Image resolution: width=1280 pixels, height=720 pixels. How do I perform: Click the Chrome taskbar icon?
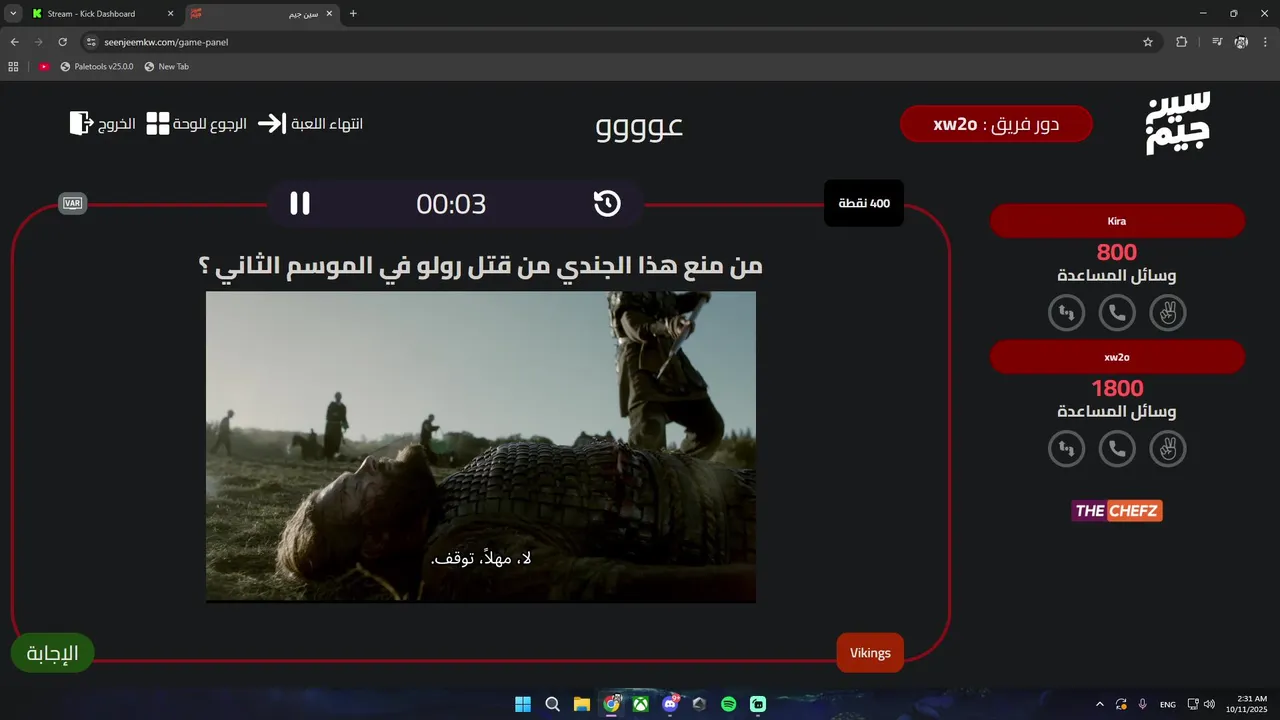[611, 704]
